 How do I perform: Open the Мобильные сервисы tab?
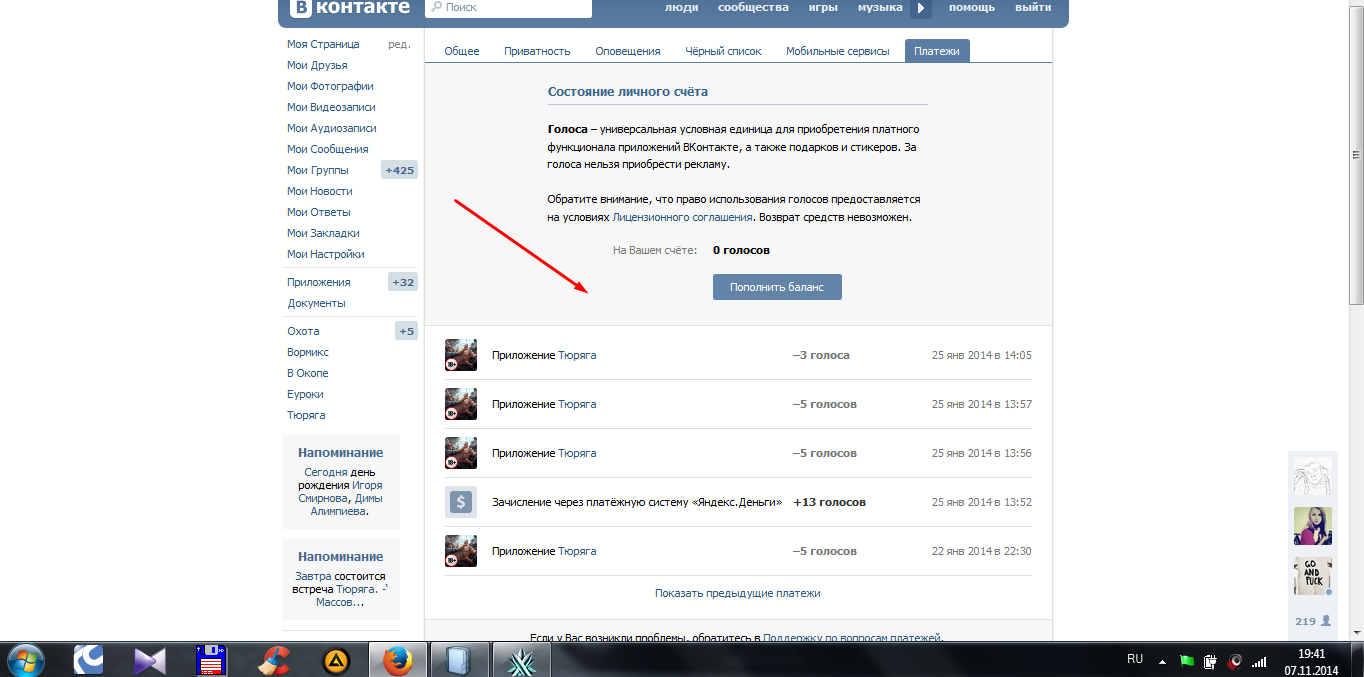(838, 51)
